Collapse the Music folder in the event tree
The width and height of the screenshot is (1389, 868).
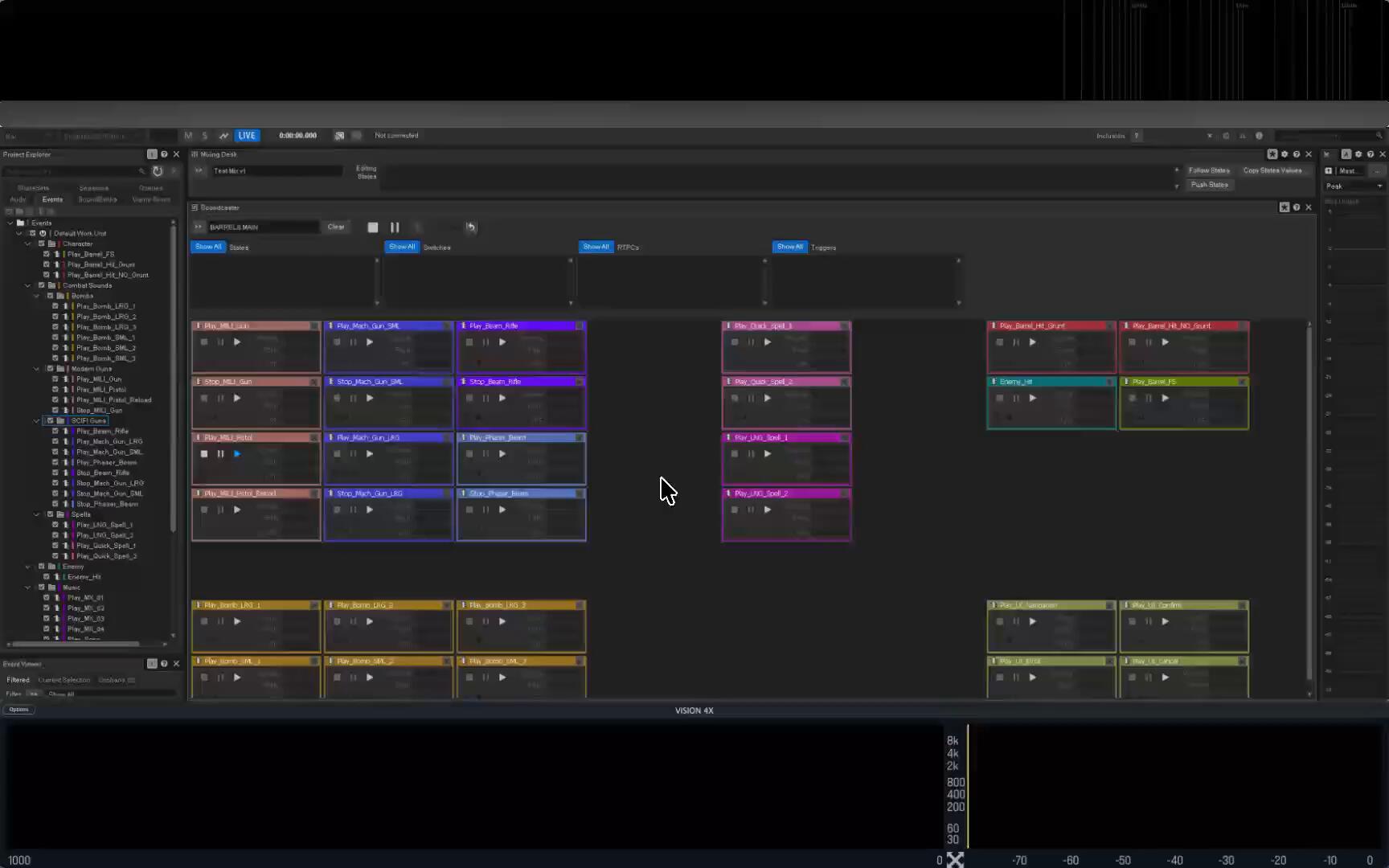point(27,587)
